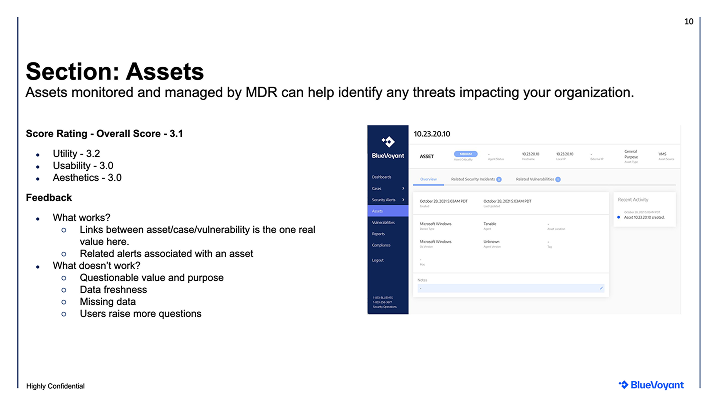
Task: Open Compliance in the sidebar
Action: pyautogui.click(x=381, y=245)
